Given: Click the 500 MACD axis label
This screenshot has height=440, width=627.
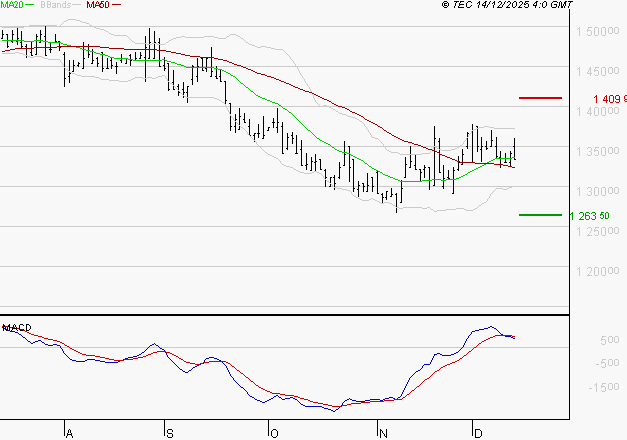Looking at the screenshot, I should (610, 340).
